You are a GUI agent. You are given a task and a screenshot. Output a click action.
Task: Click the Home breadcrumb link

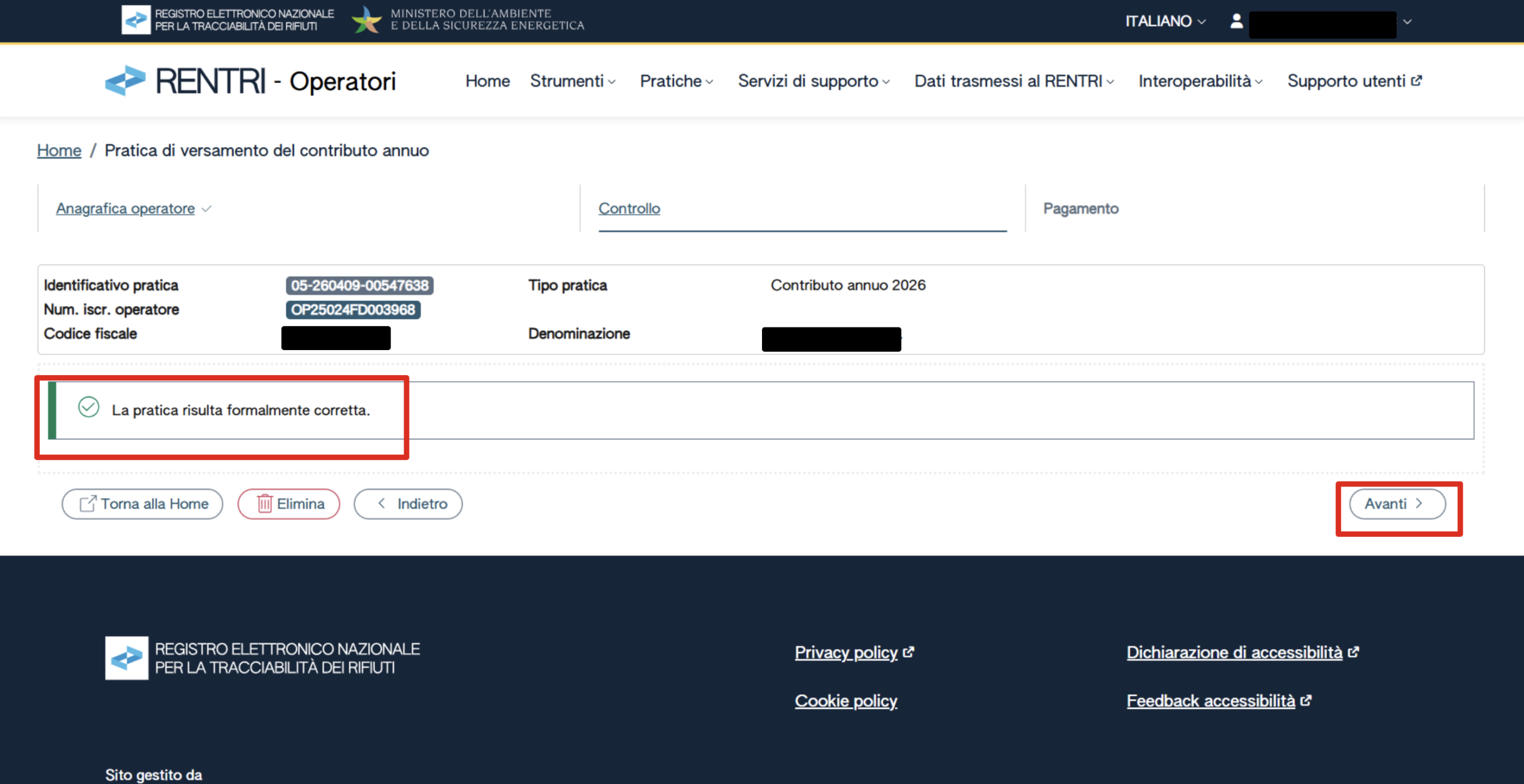click(59, 151)
